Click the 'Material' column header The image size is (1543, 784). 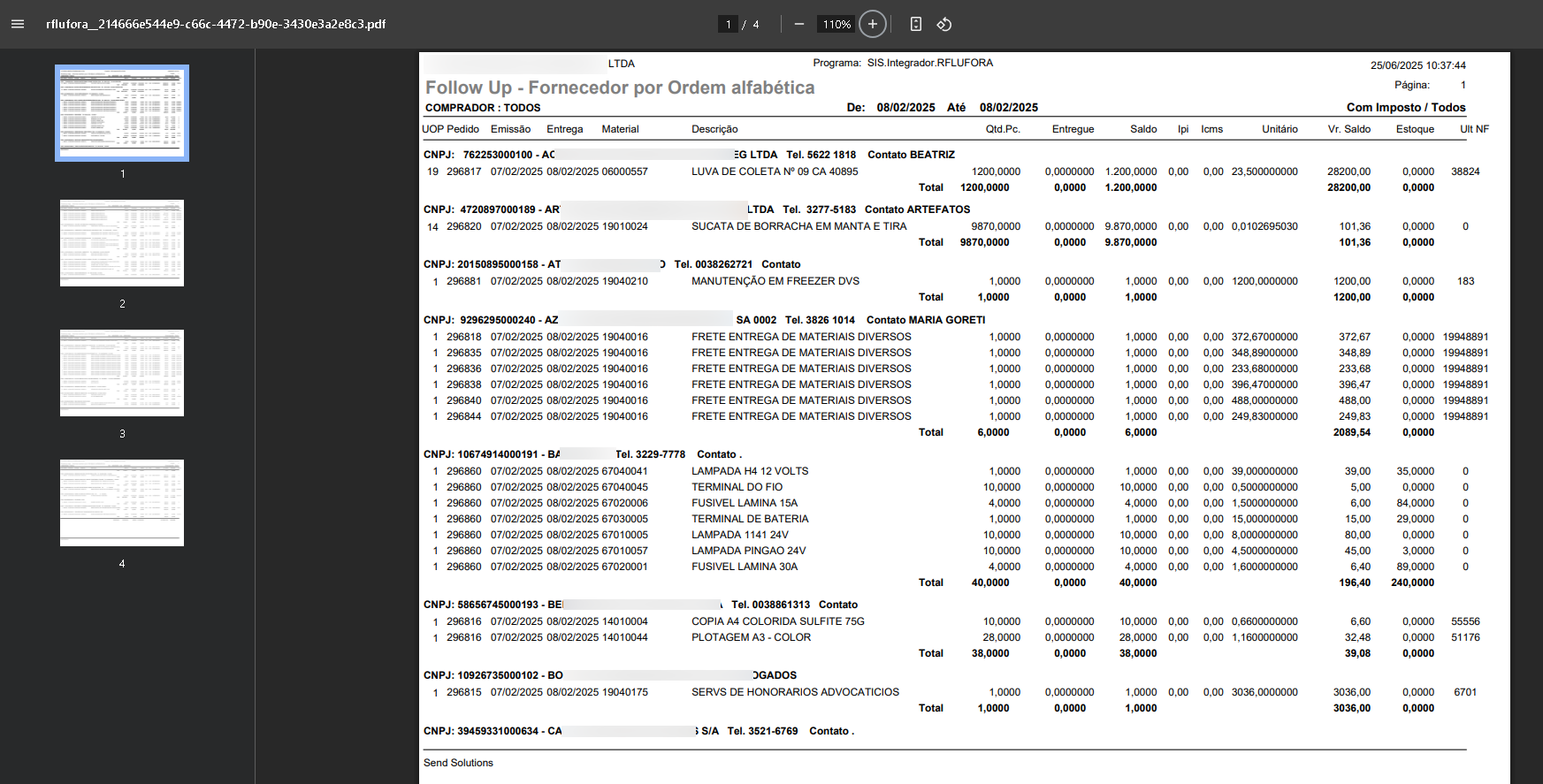click(x=620, y=129)
